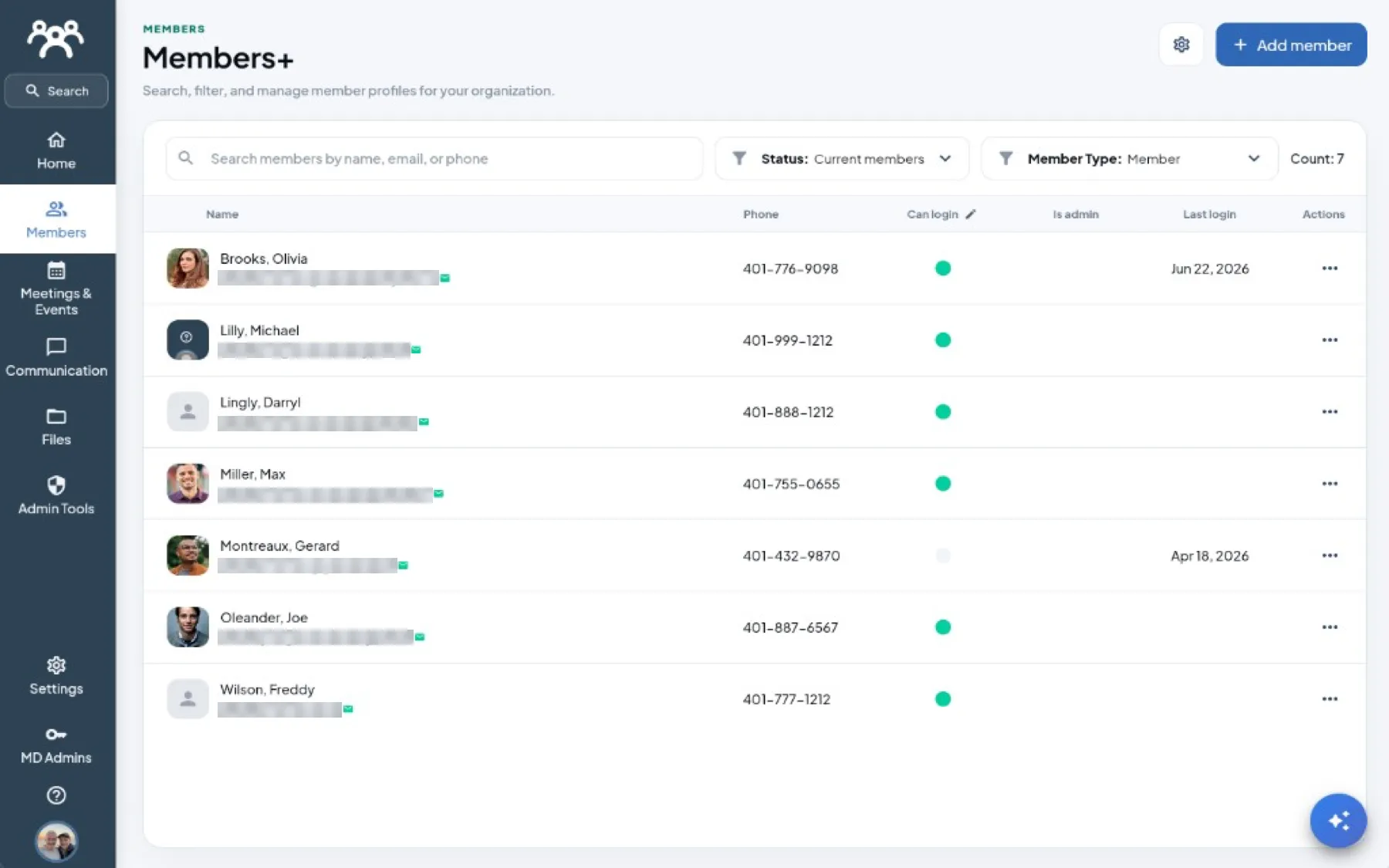1389x868 pixels.
Task: Toggle Can login for Michael Lilly
Action: (942, 340)
